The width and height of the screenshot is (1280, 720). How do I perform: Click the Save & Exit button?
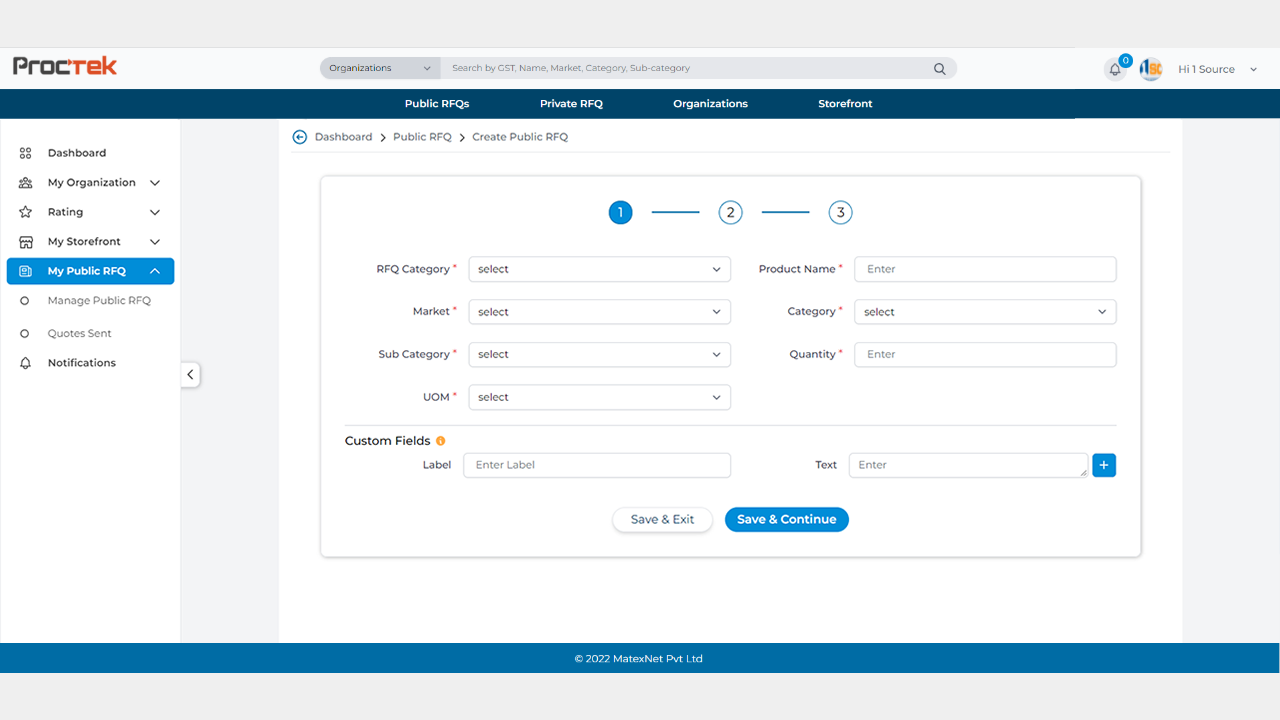click(x=662, y=520)
